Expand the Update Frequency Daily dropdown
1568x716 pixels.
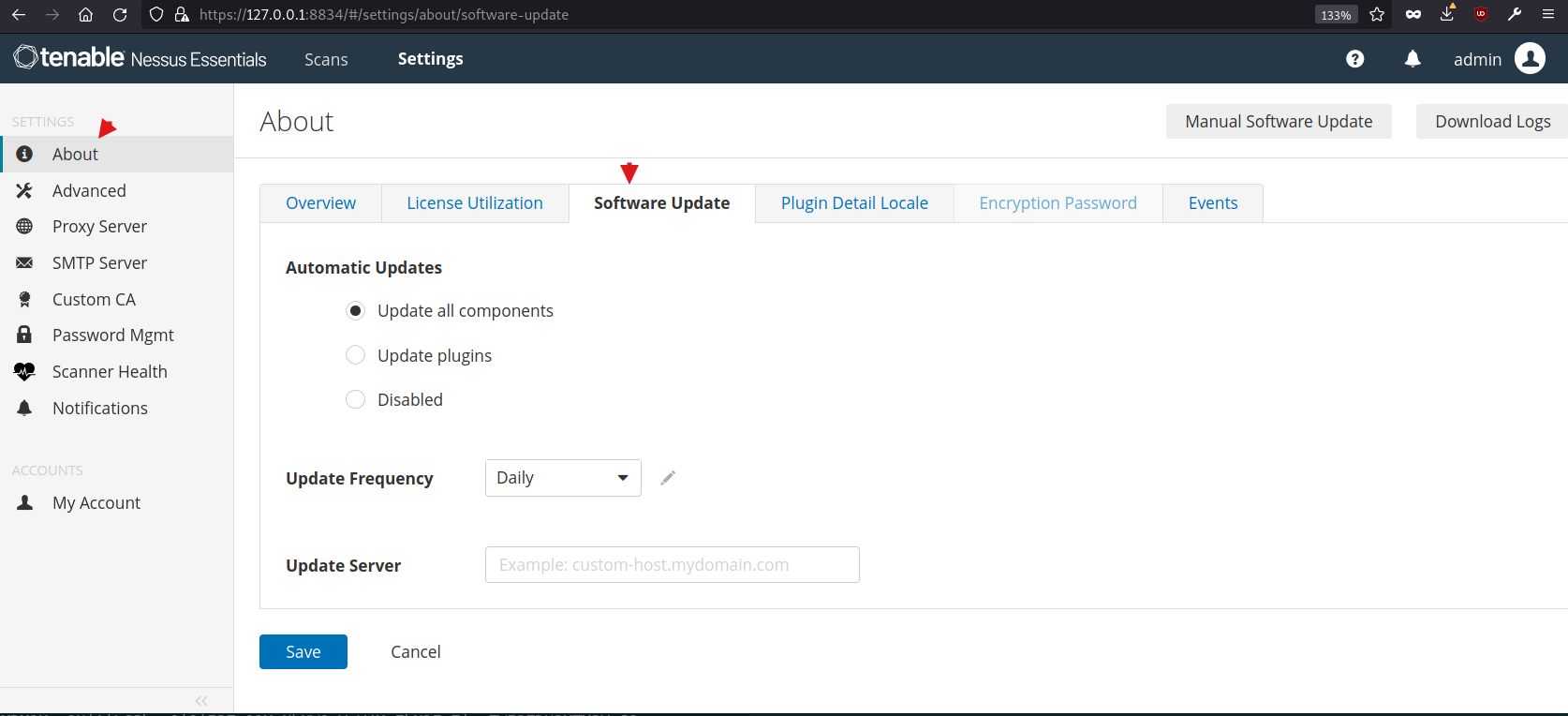tap(563, 478)
